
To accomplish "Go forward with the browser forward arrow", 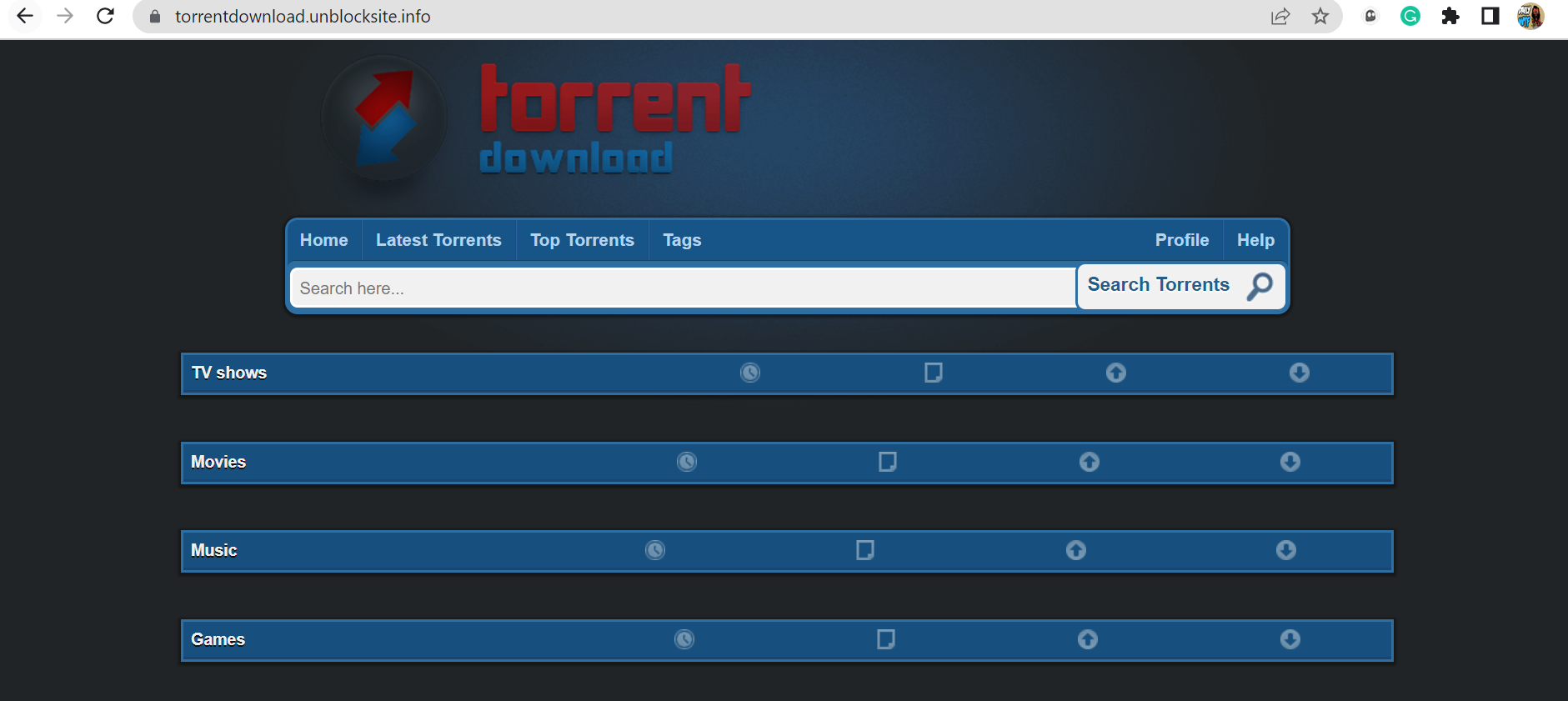I will (x=65, y=16).
